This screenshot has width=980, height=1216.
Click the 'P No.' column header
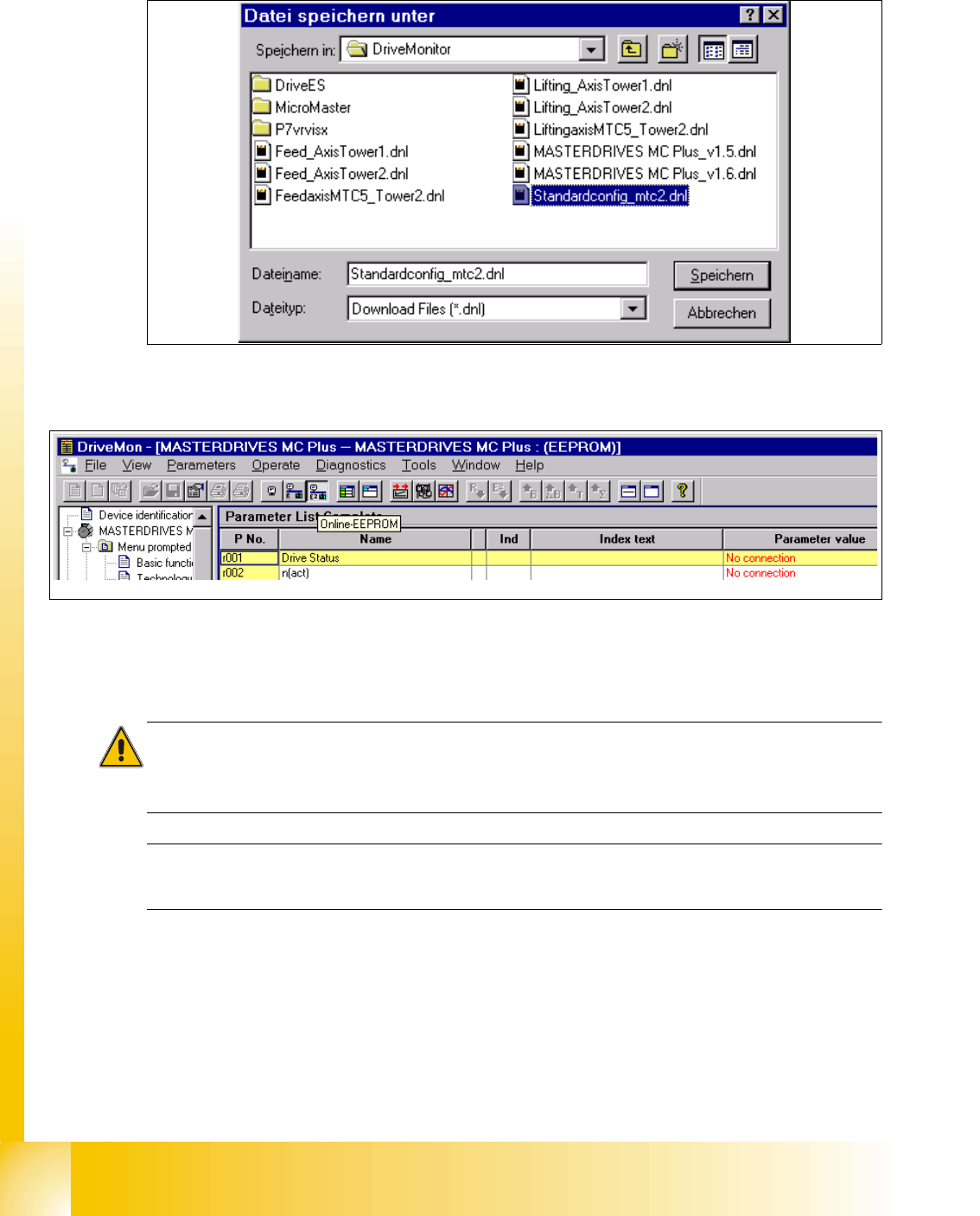(250, 538)
